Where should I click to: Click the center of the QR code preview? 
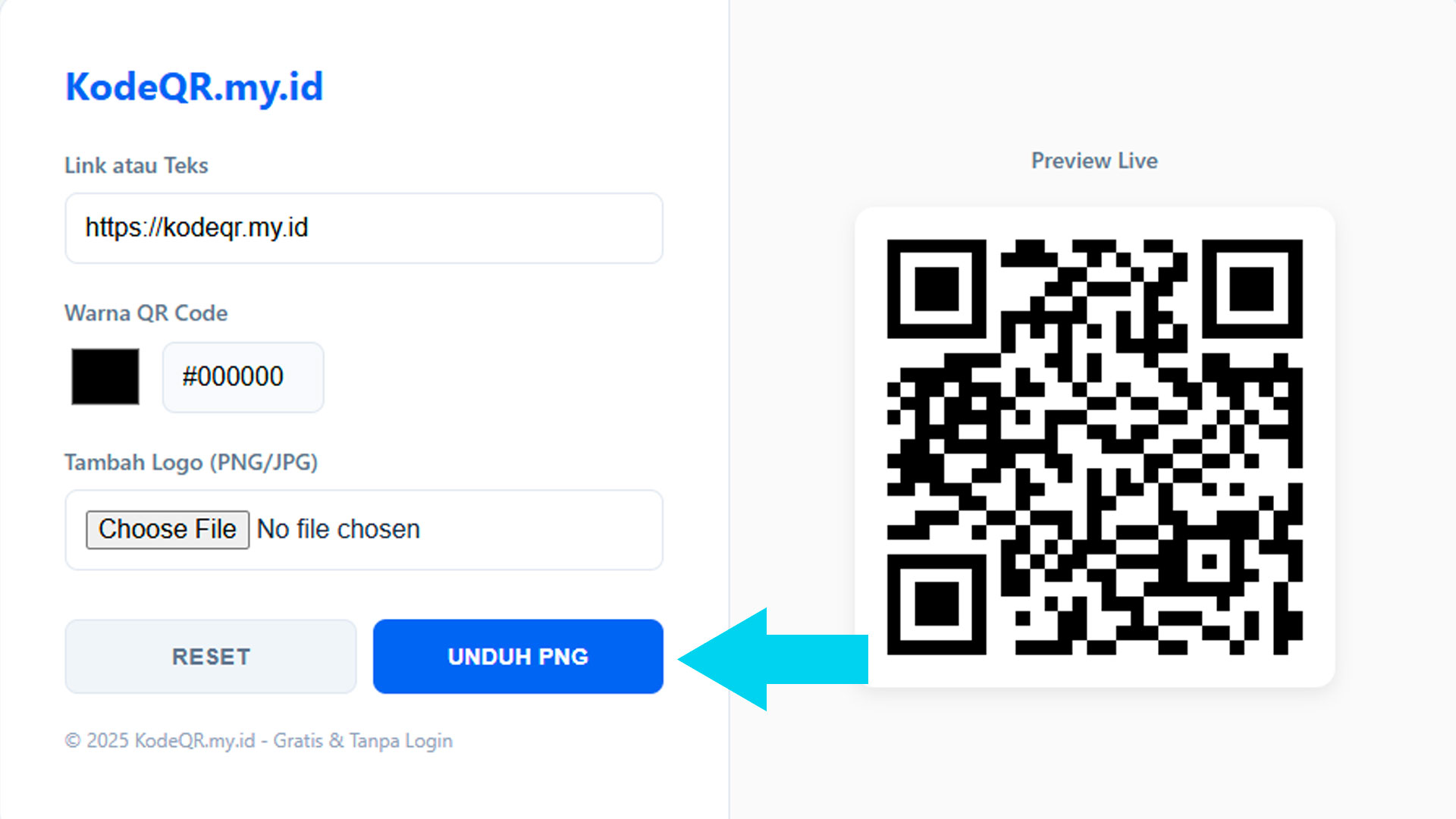coord(1094,447)
